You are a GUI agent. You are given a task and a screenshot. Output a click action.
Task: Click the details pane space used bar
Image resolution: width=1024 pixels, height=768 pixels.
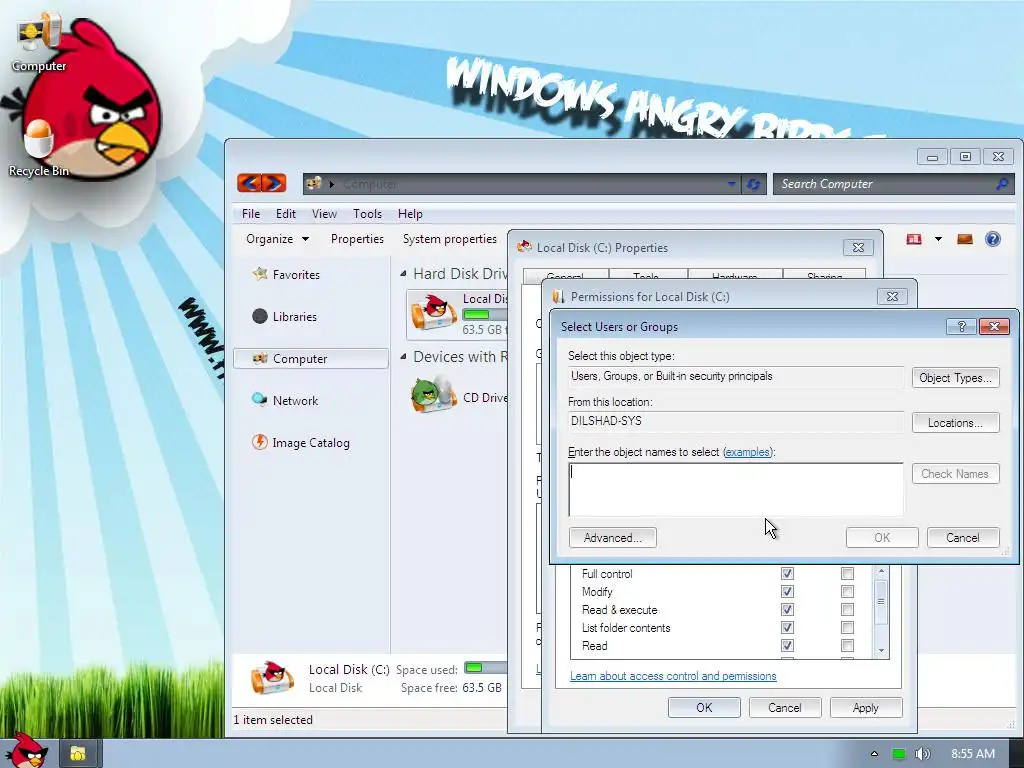[x=486, y=668]
